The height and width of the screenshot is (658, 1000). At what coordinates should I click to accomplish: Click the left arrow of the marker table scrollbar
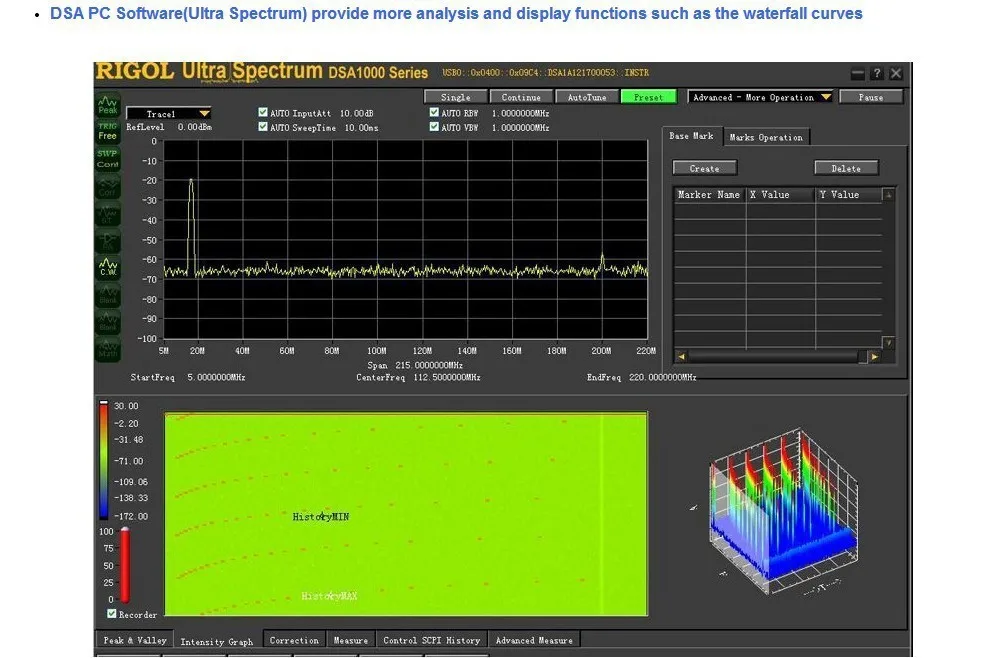click(x=680, y=356)
